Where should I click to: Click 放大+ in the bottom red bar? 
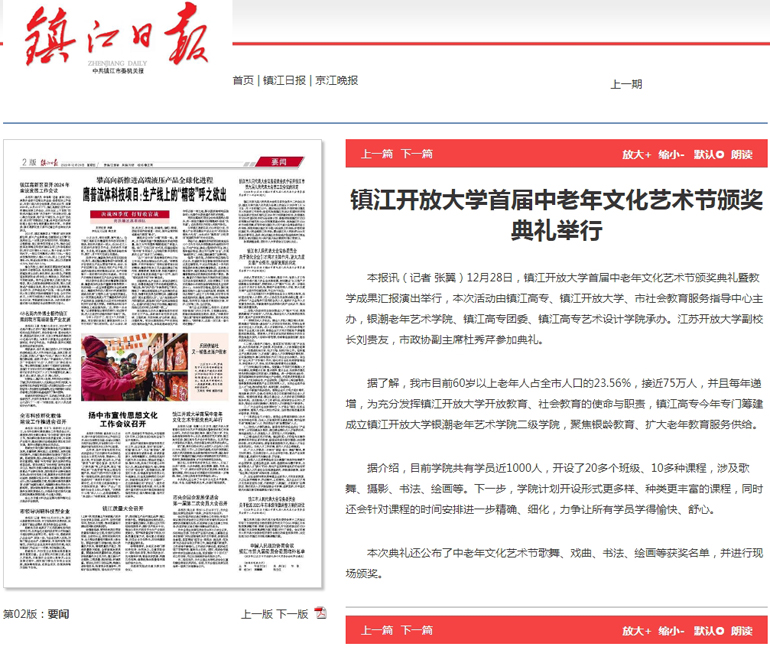(636, 630)
